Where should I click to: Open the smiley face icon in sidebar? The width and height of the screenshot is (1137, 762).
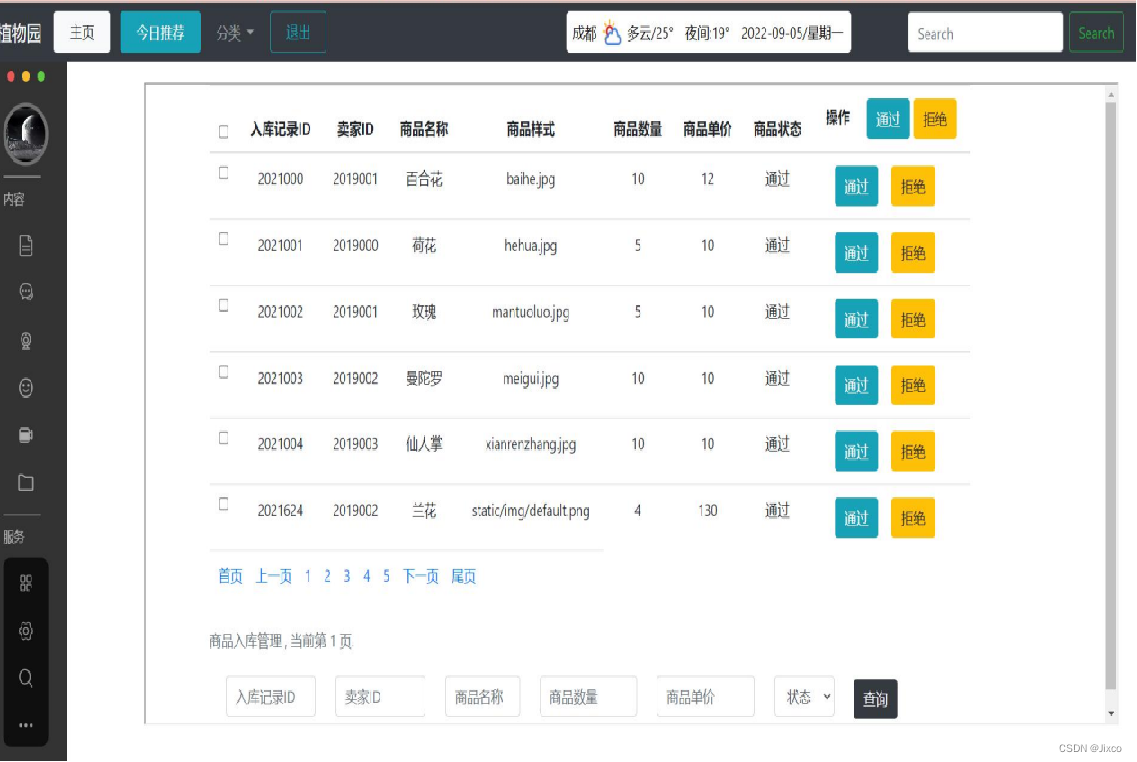[25, 388]
